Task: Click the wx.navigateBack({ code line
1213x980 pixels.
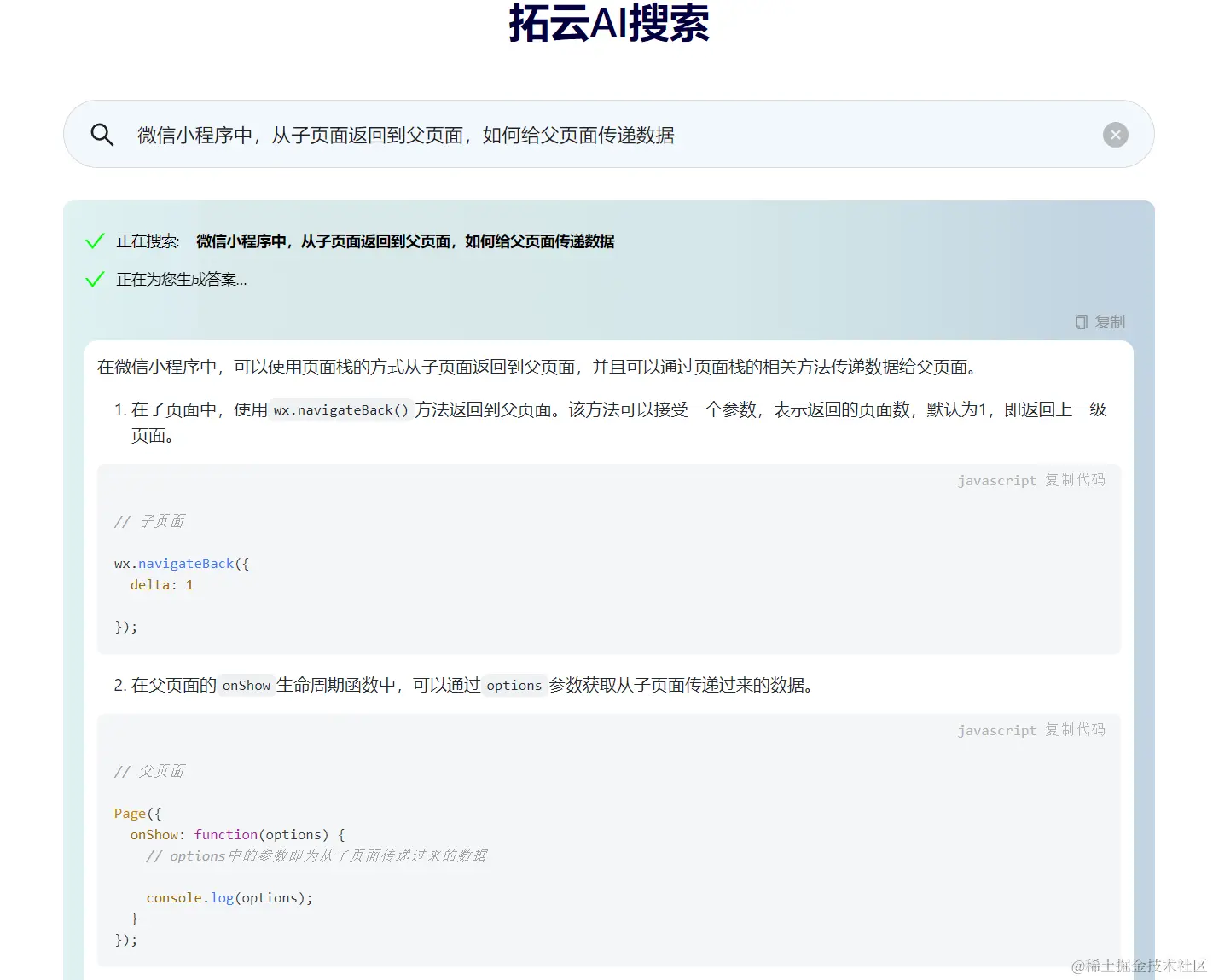Action: (182, 564)
